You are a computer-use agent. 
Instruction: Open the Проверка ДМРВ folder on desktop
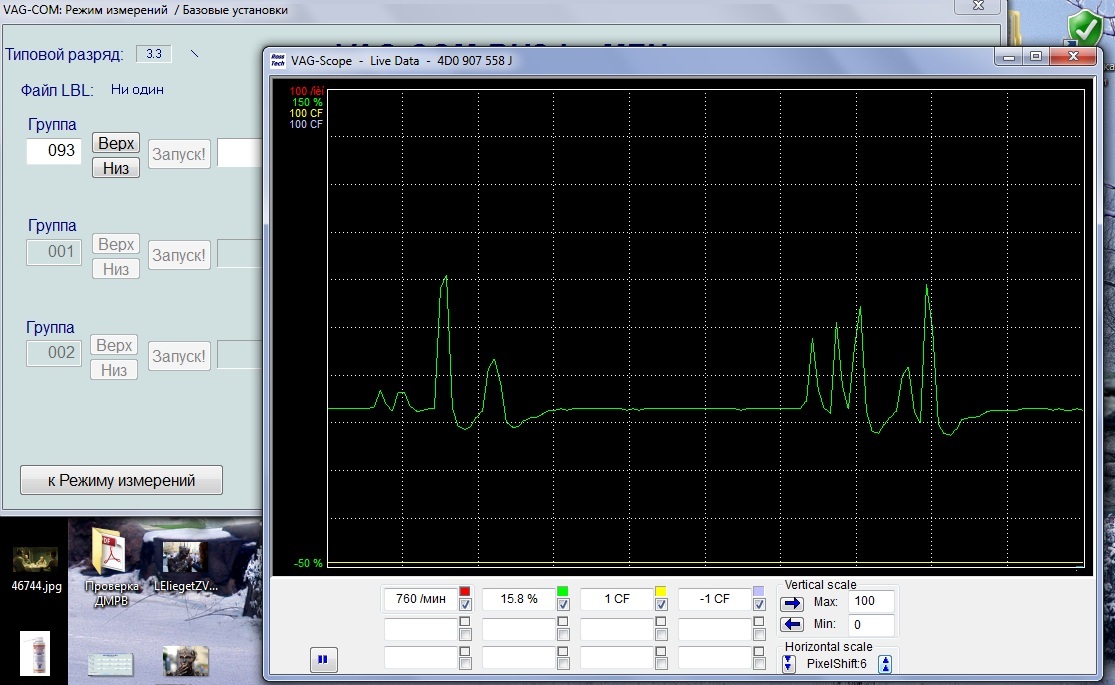pos(108,560)
